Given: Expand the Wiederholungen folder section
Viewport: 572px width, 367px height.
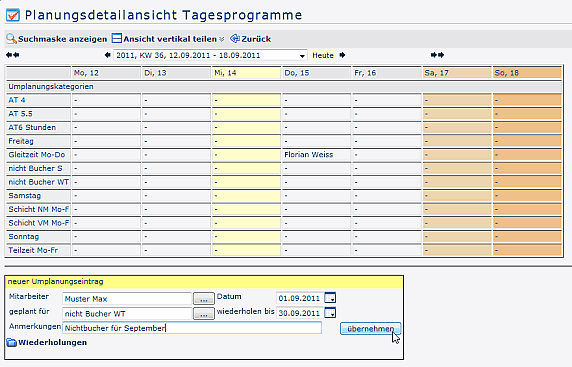Looking at the screenshot, I should 47,343.
